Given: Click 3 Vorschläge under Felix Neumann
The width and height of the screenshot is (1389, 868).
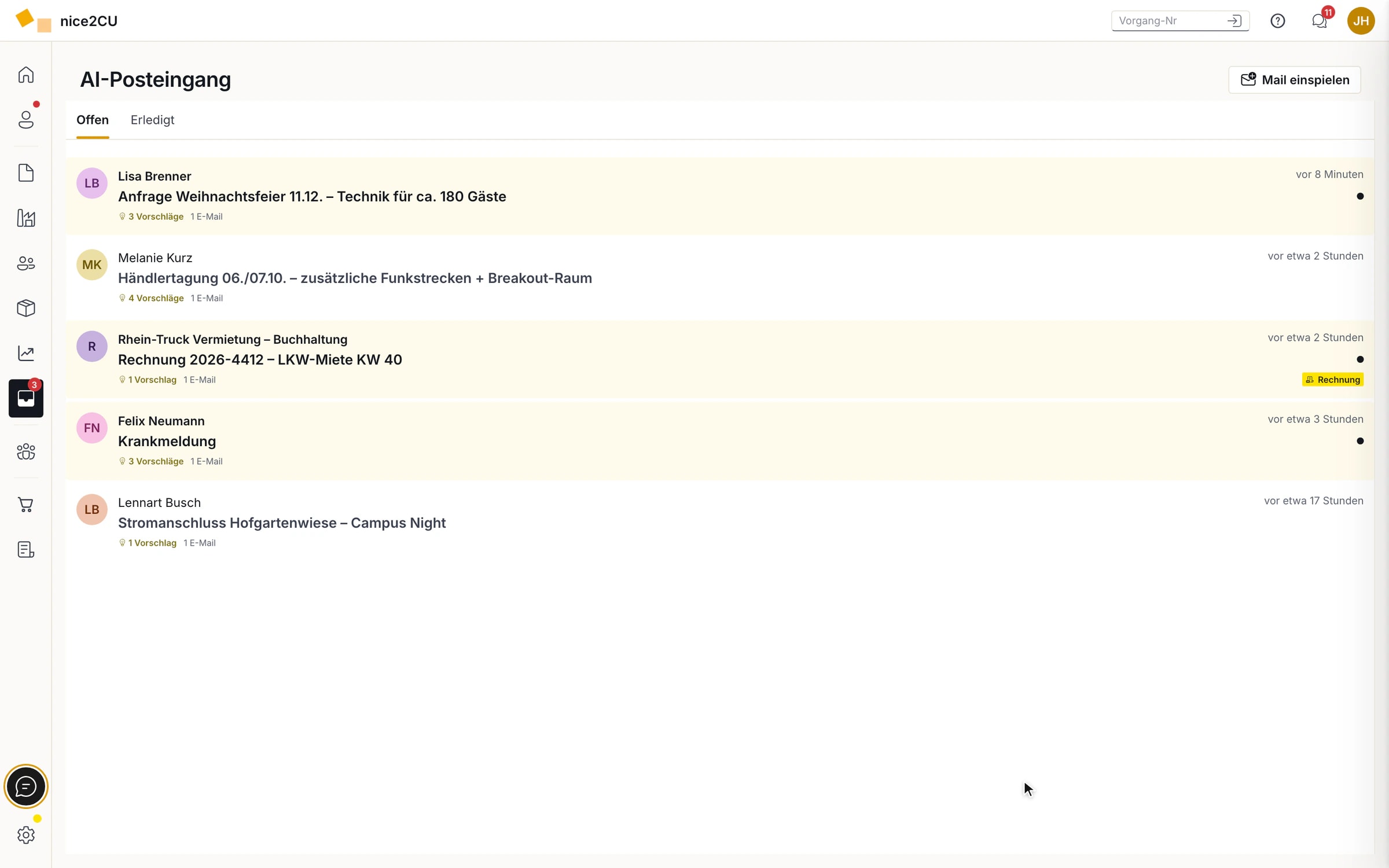Looking at the screenshot, I should (152, 461).
